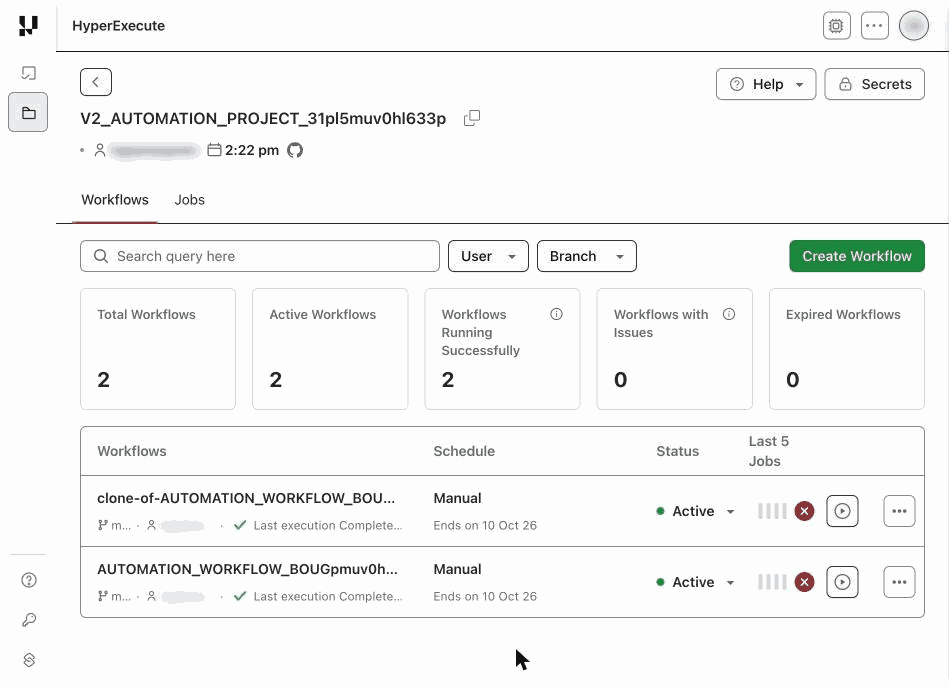Viewport: 949px width, 687px height.
Task: Click branch icon in AUTOMATION_WORKFLOW_BOUGpmuv0h row
Action: 102,596
